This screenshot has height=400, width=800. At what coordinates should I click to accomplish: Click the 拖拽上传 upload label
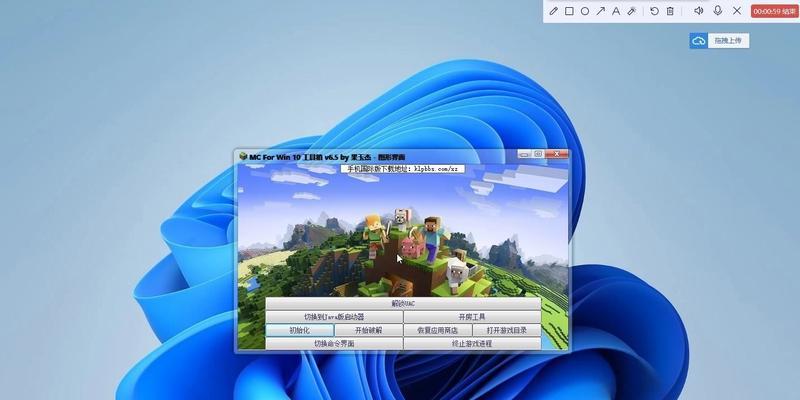(x=728, y=41)
